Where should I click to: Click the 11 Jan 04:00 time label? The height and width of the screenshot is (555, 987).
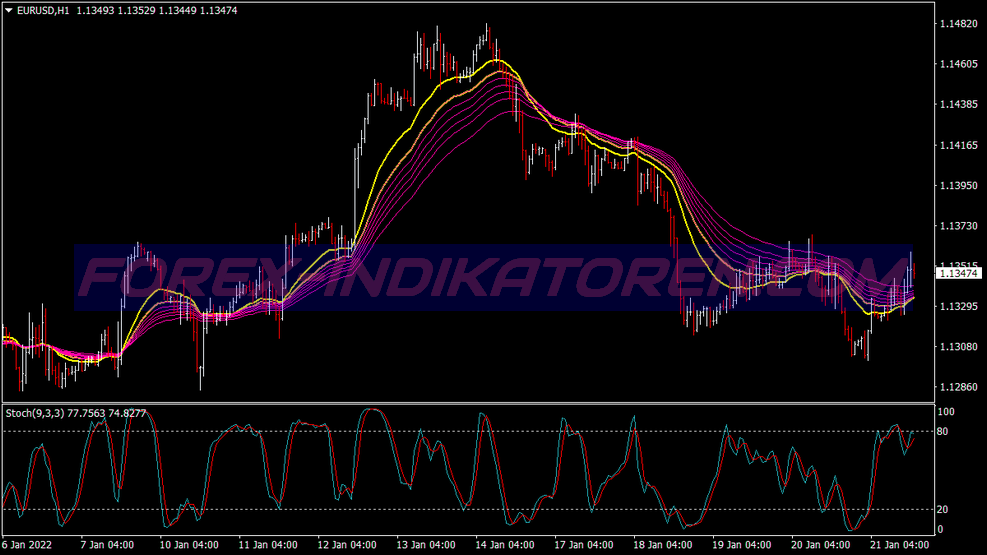tap(268, 545)
